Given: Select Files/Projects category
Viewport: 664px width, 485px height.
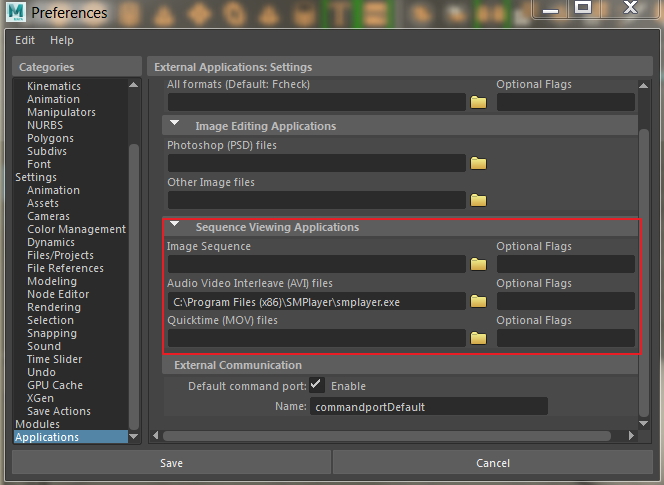Looking at the screenshot, I should [x=61, y=255].
